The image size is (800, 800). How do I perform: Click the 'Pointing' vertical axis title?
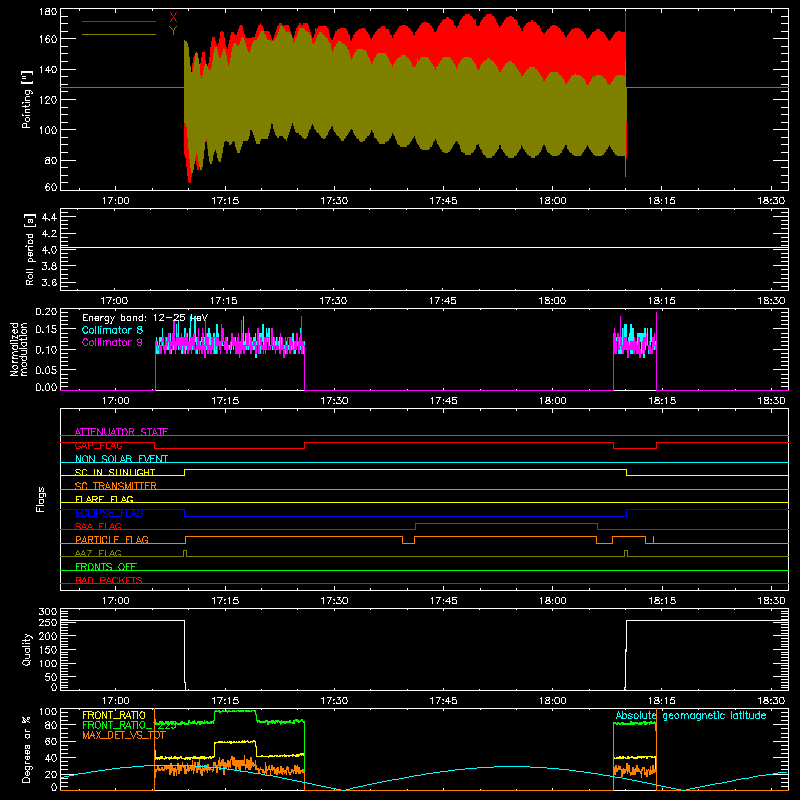pyautogui.click(x=27, y=99)
